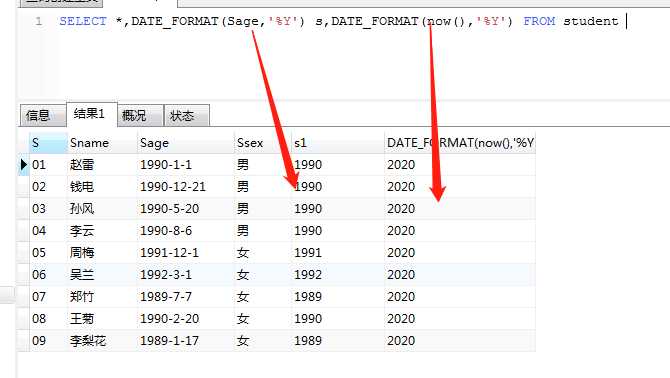Click Ssex cell 男 in row 04
The height and width of the screenshot is (378, 670).
263,231
